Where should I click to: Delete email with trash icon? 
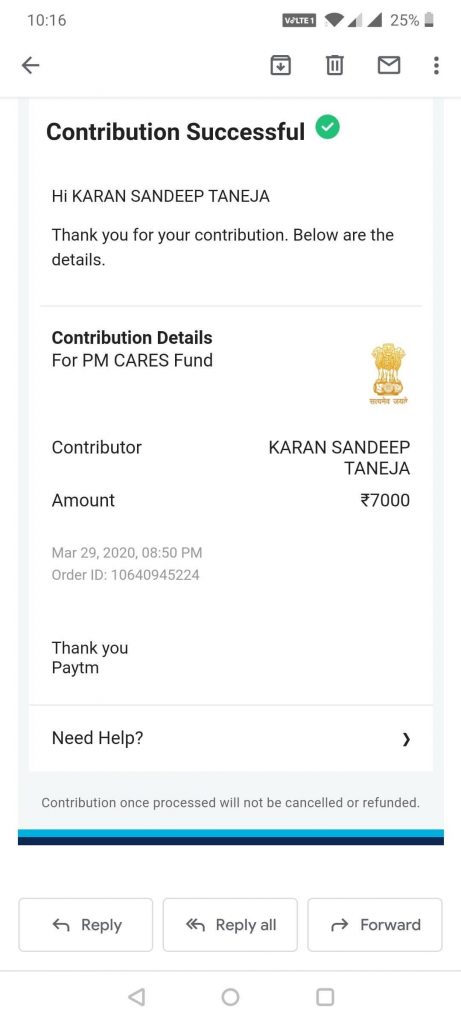tap(334, 65)
